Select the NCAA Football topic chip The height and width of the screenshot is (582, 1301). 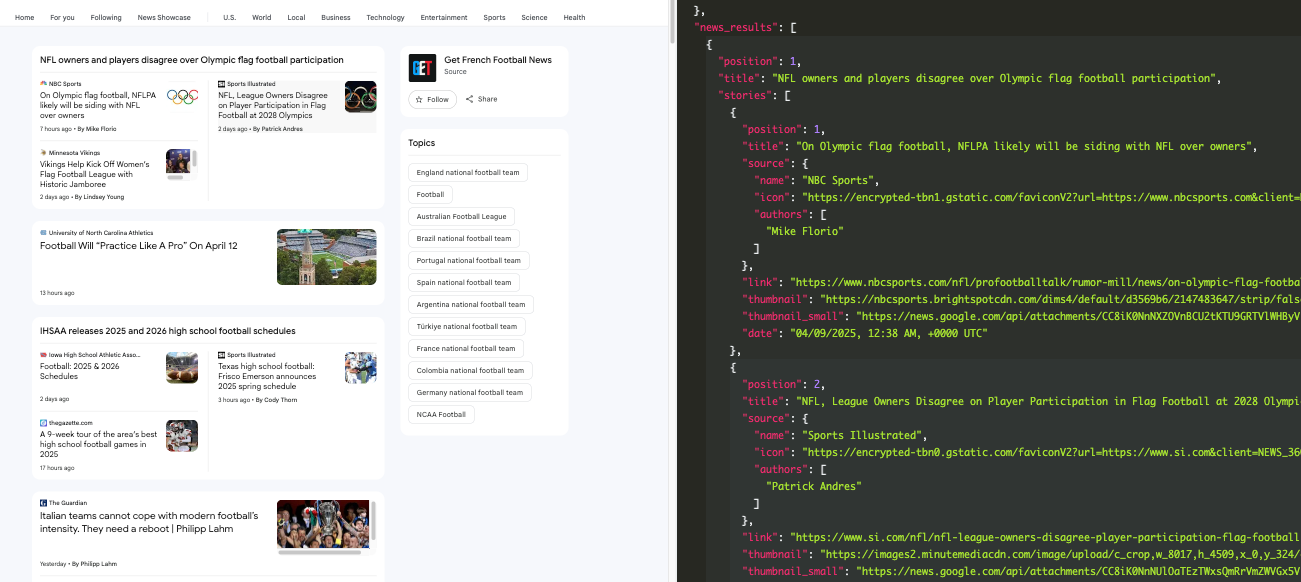pos(442,414)
